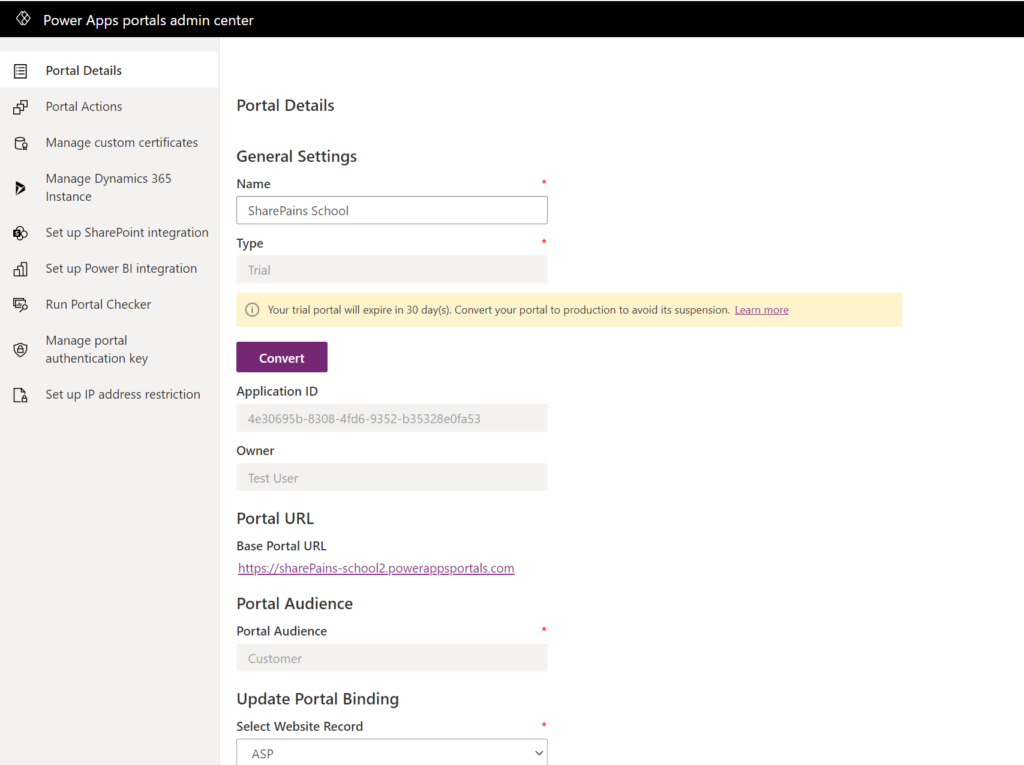The width and height of the screenshot is (1024, 765).
Task: Click the Portal Actions icon
Action: point(20,107)
